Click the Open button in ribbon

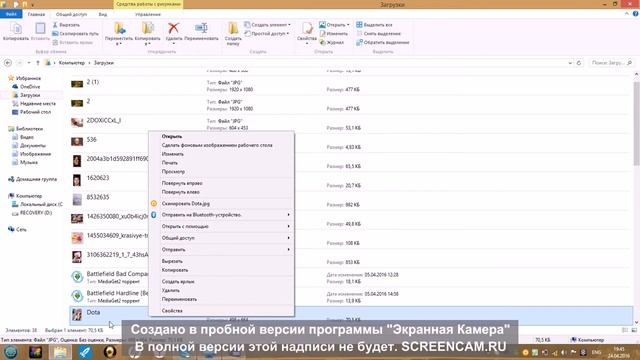(x=333, y=25)
